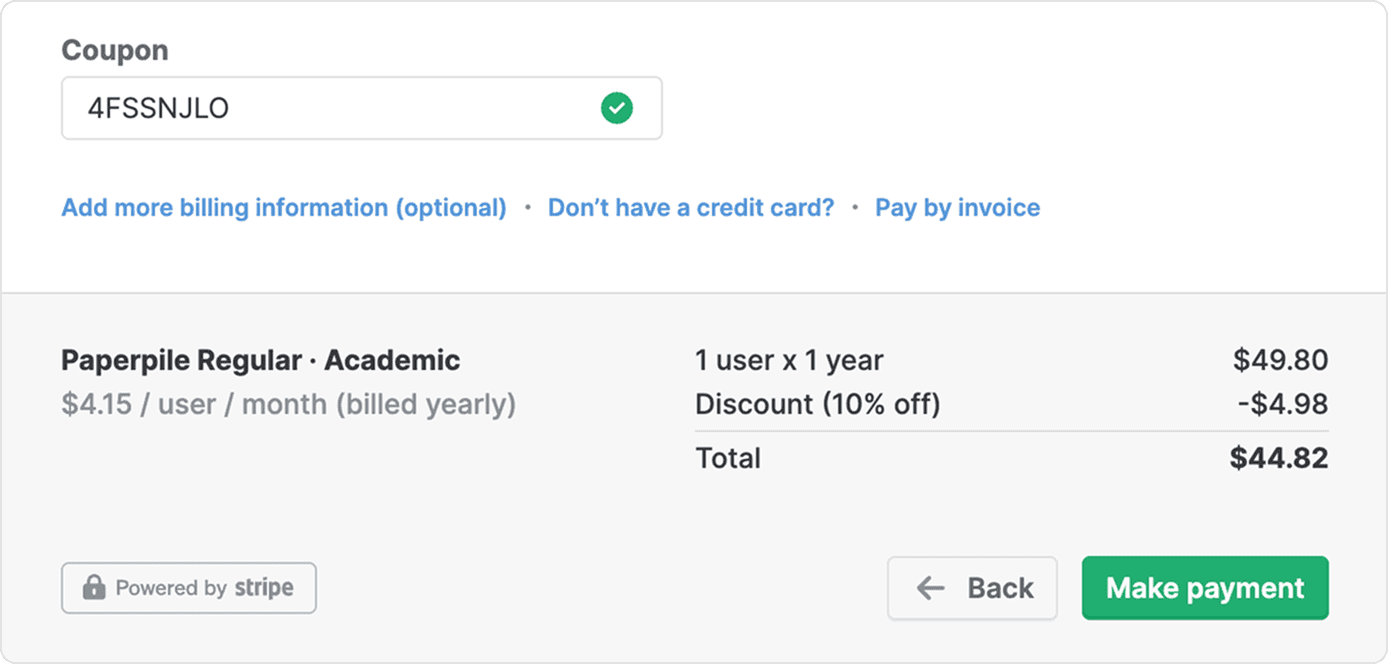Click the Coupon field label
The width and height of the screenshot is (1388, 664).
pyautogui.click(x=115, y=50)
